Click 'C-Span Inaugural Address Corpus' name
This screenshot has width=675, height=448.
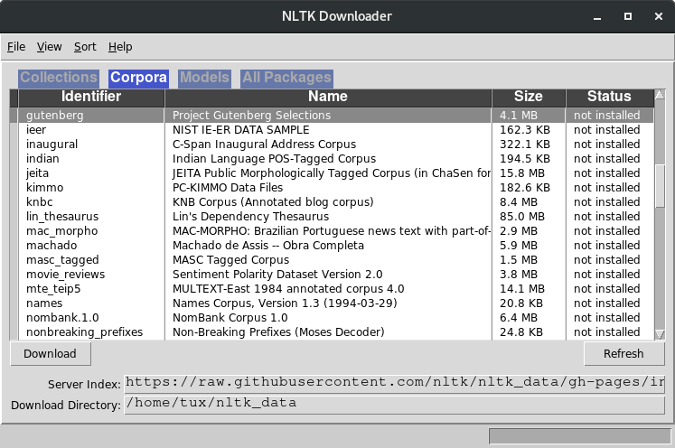click(264, 144)
